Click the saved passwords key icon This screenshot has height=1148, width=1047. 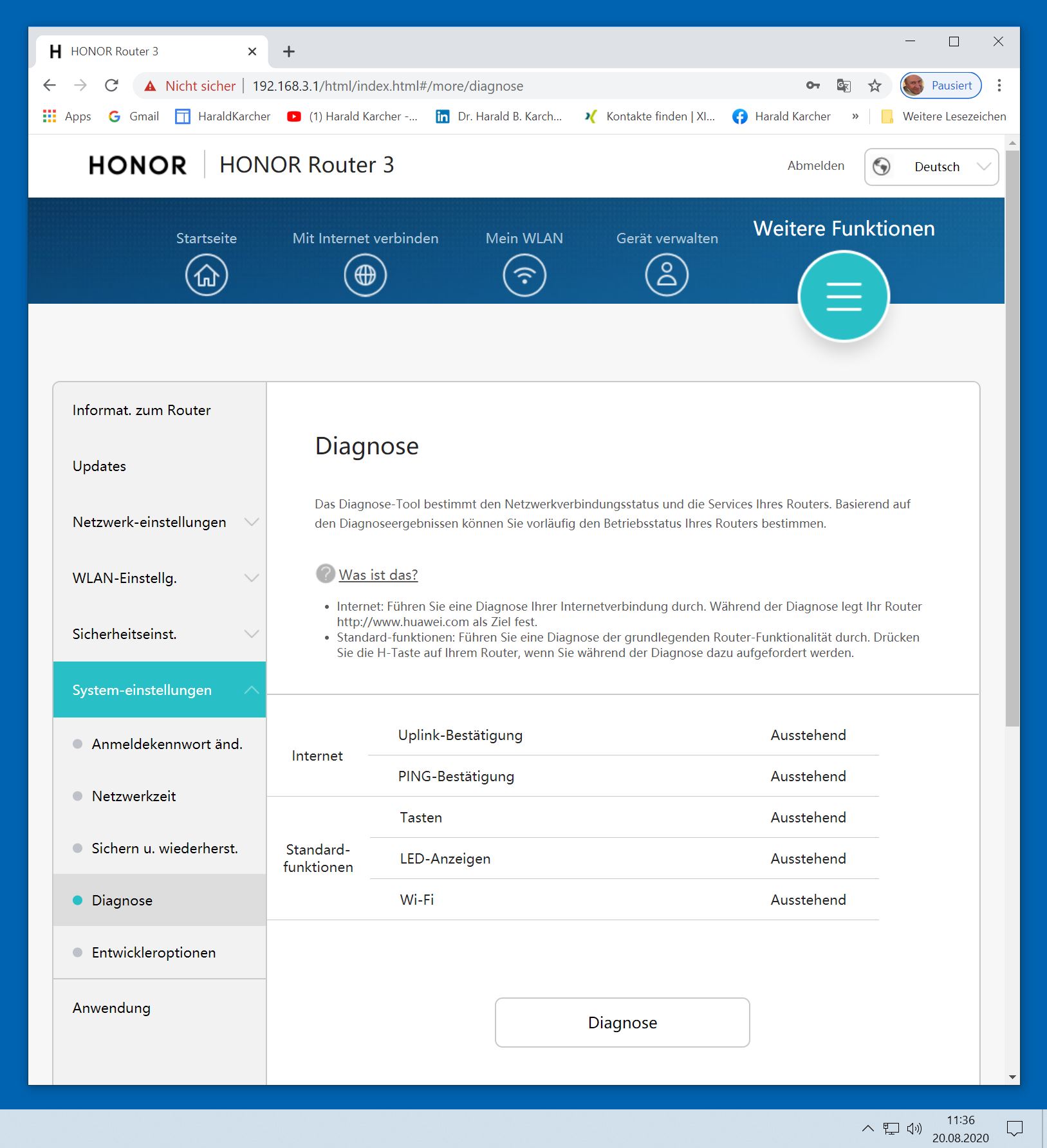tap(813, 86)
